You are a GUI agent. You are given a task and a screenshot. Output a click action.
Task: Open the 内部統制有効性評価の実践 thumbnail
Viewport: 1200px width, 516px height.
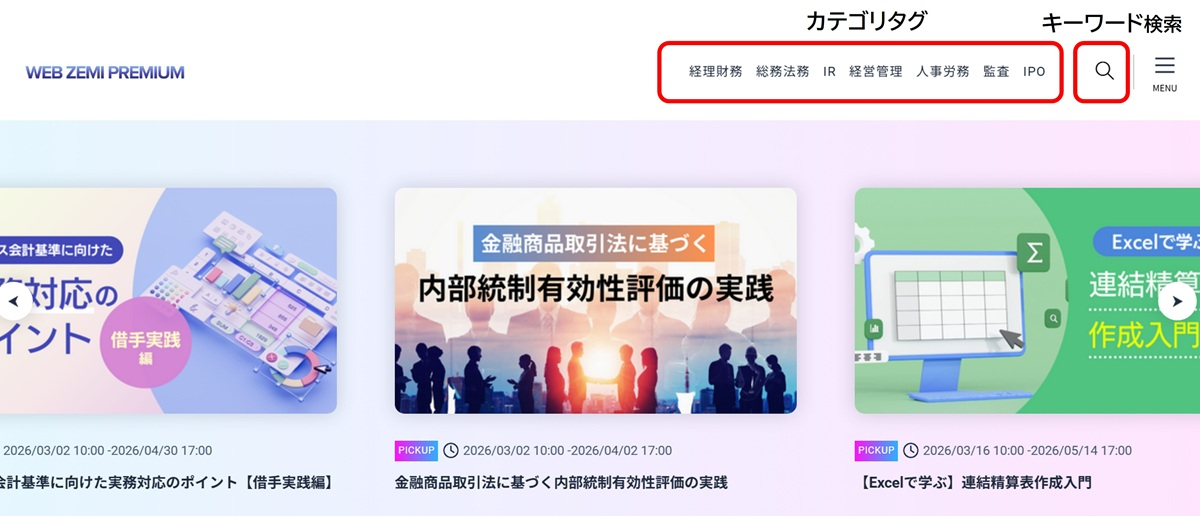point(595,301)
